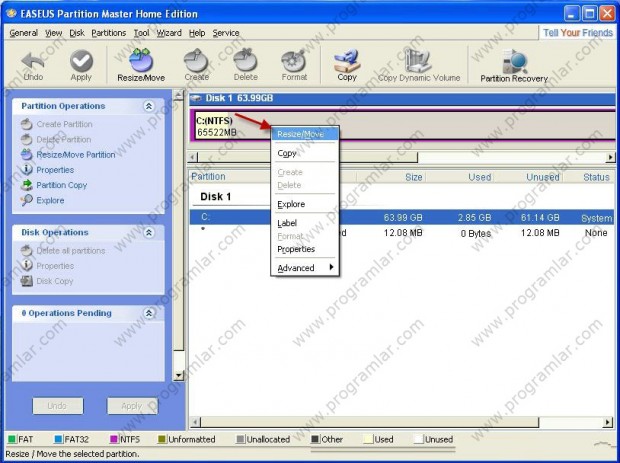Click the Partition Copy sidebar icon
Viewport: 620px width, 463px height.
pyautogui.click(x=26, y=185)
